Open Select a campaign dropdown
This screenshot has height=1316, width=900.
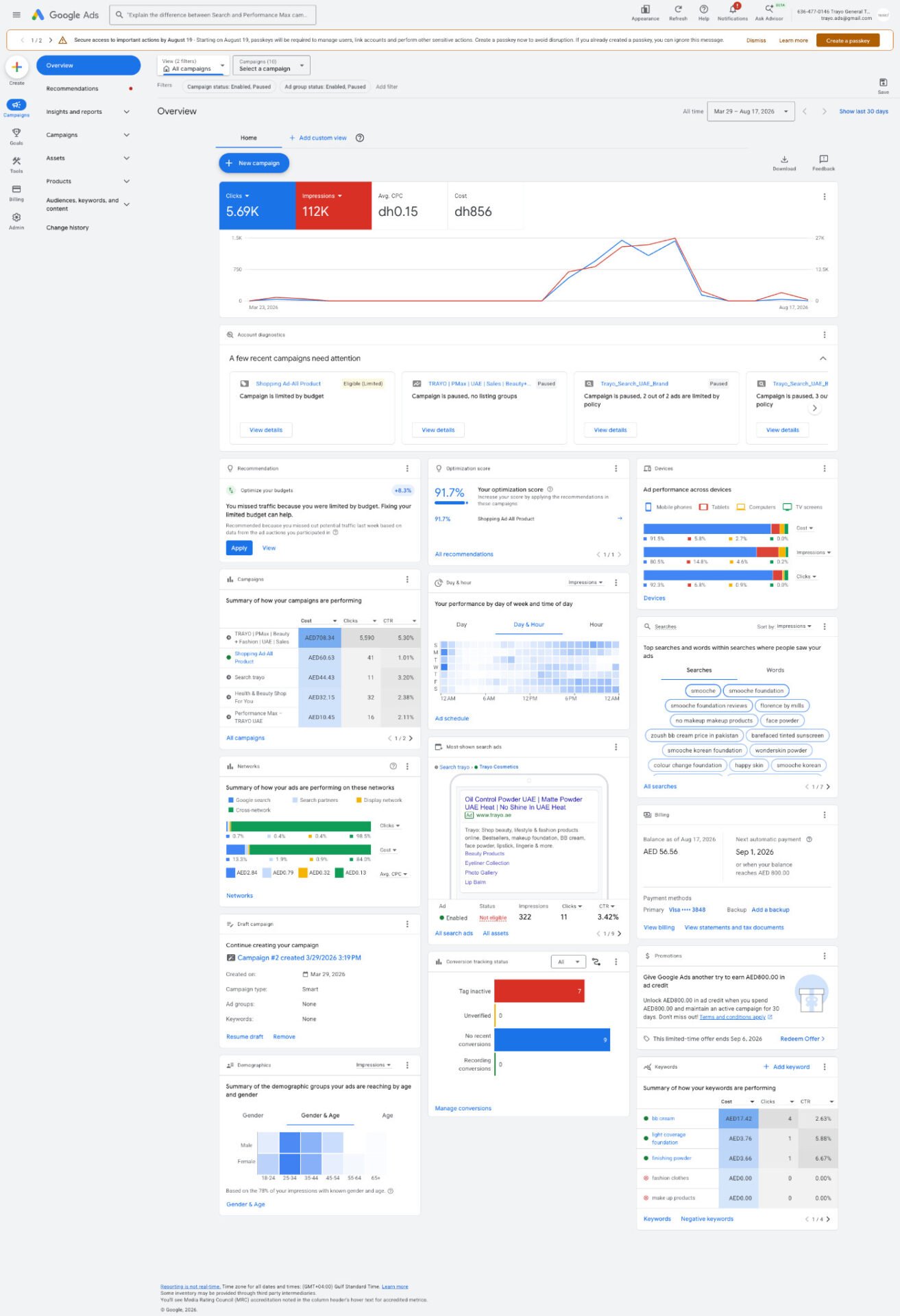click(x=271, y=65)
